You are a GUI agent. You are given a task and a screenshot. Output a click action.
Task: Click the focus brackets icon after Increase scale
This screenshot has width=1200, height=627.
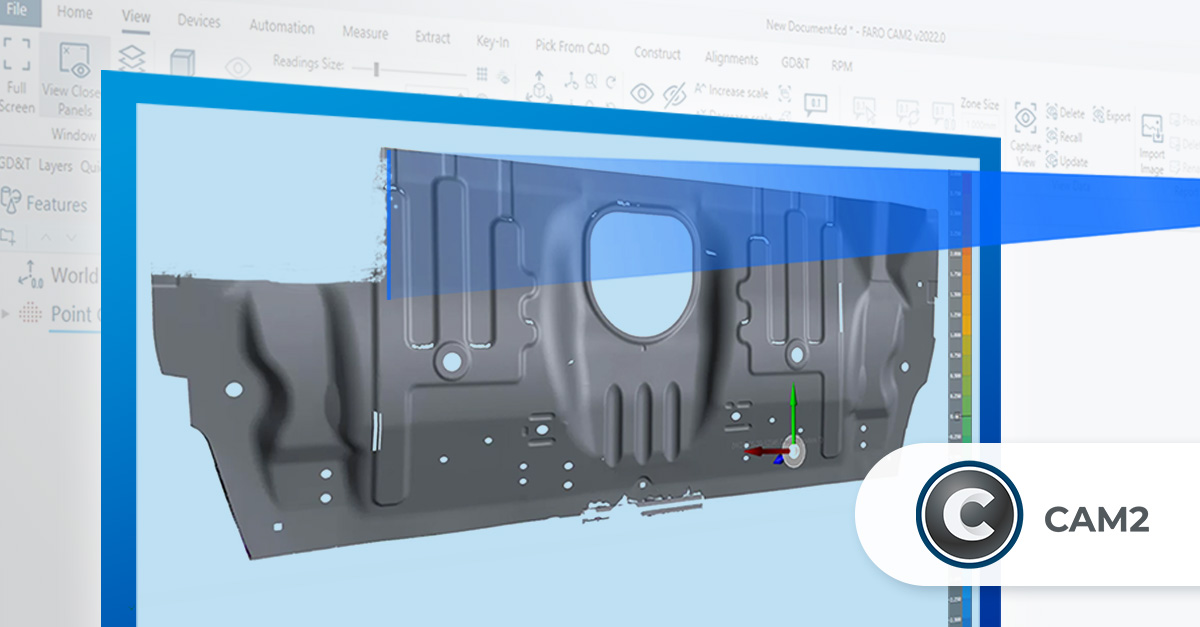pyautogui.click(x=785, y=94)
